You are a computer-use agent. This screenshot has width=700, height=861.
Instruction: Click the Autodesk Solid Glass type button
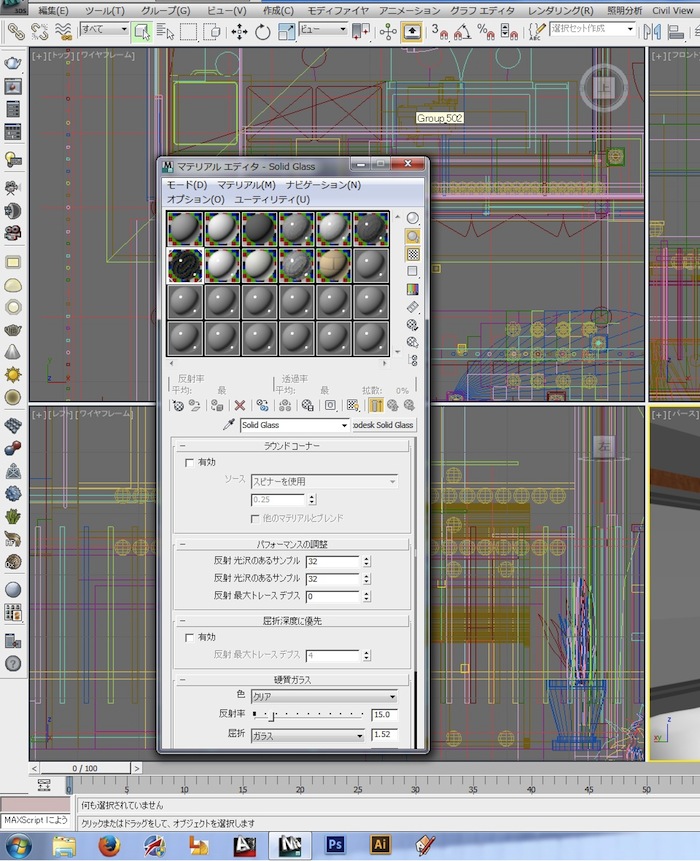(384, 425)
